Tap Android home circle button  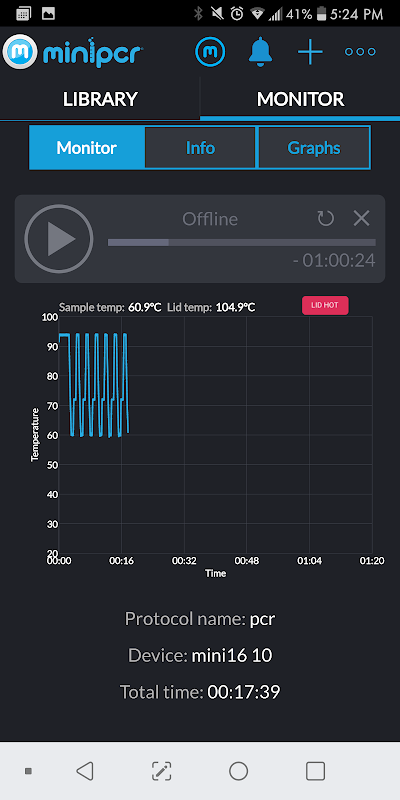coord(238,771)
